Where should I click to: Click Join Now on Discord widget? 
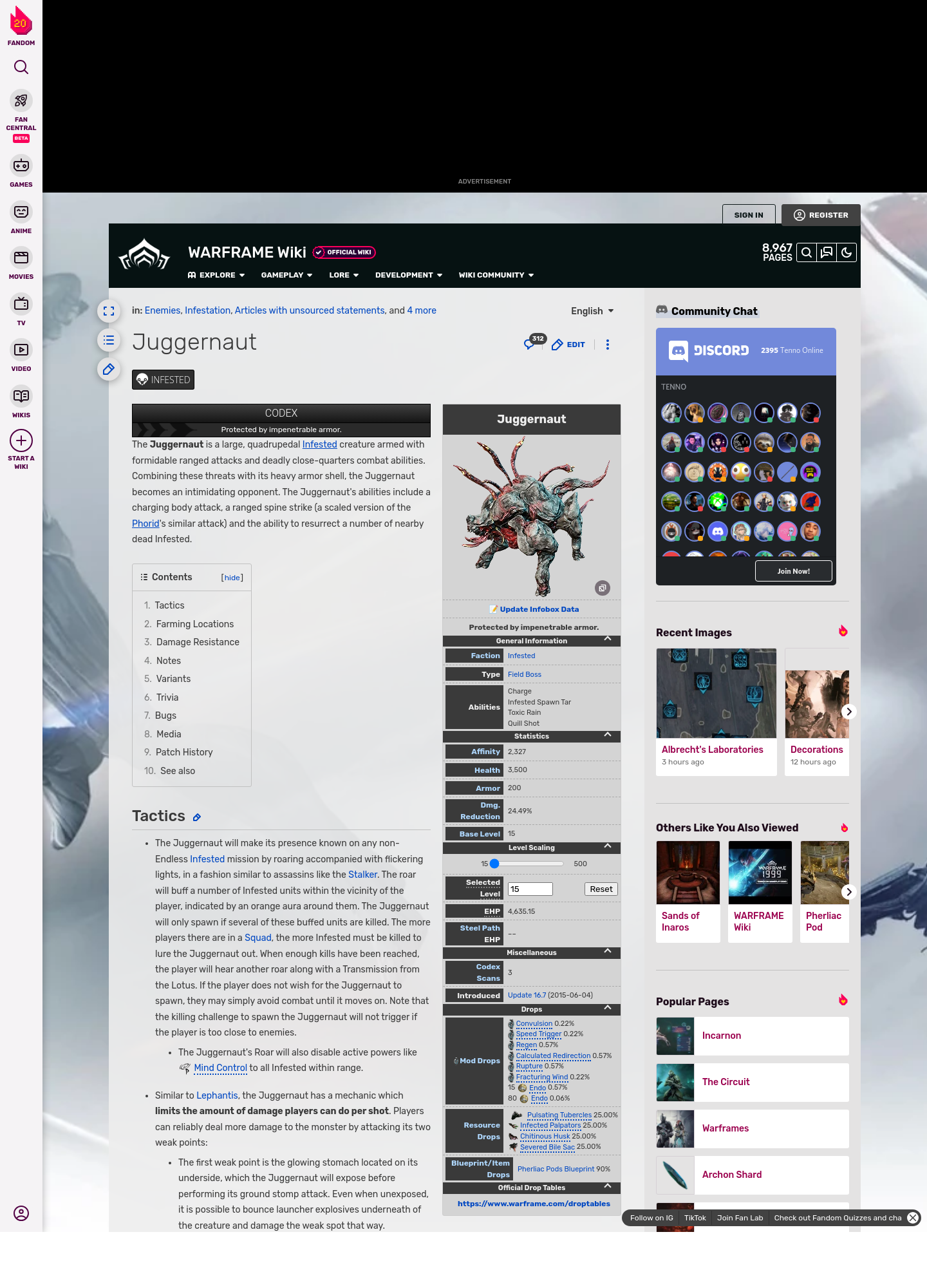[x=793, y=571]
